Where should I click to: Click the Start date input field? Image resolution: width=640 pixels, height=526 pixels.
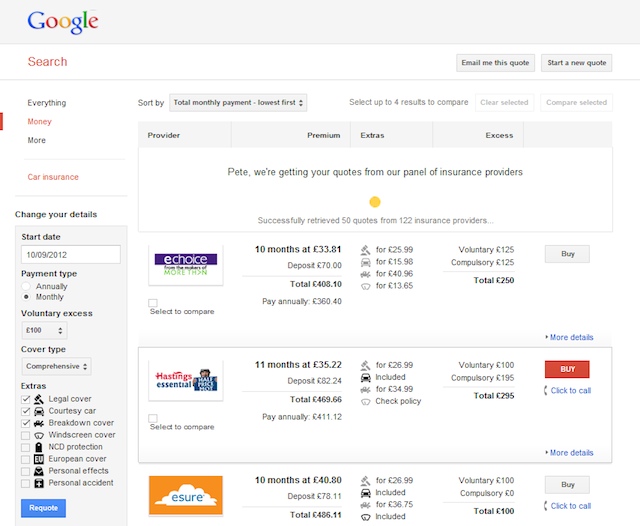click(71, 255)
